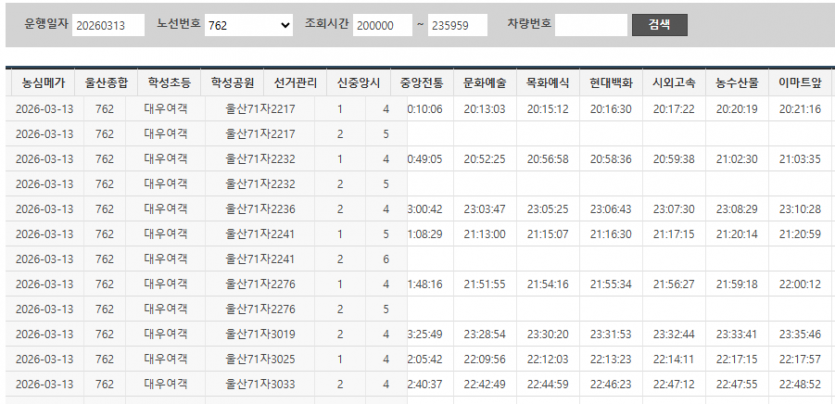Click the 이마트앞 column header

tap(799, 83)
